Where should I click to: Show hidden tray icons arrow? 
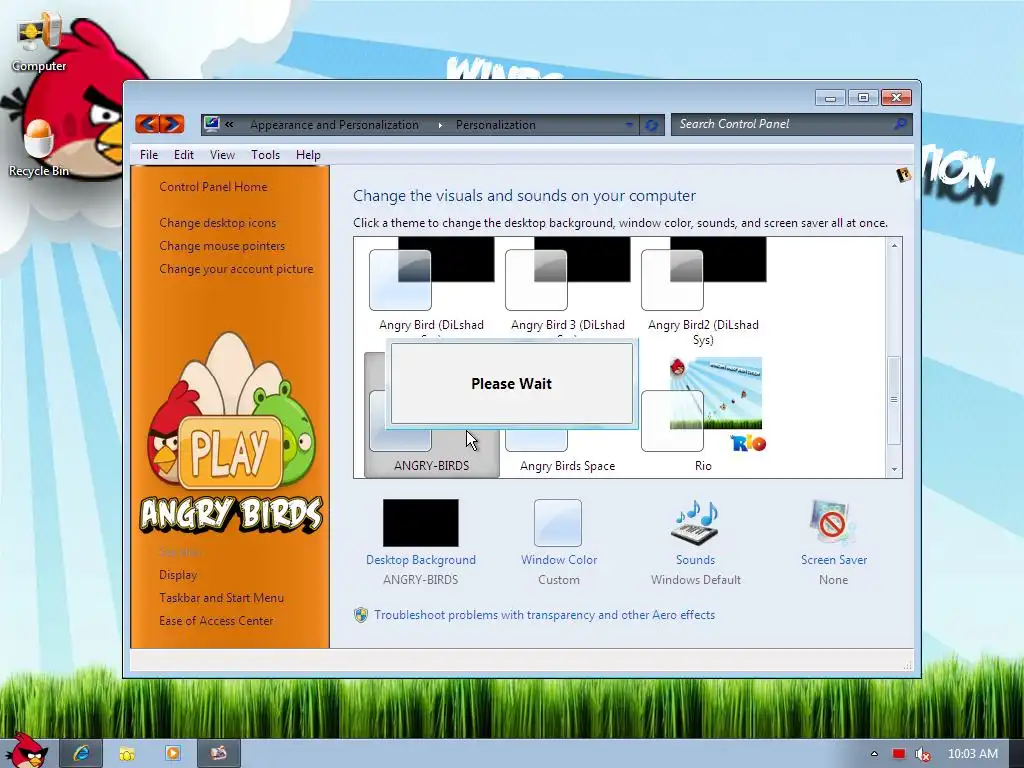[x=874, y=754]
